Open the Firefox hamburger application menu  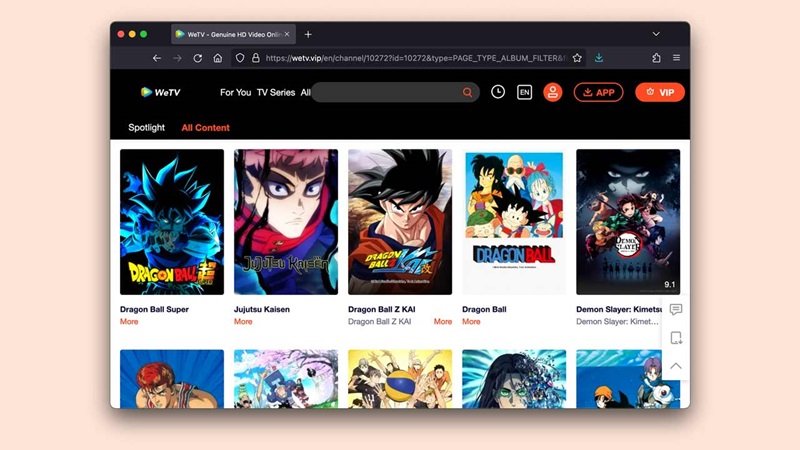pos(677,58)
